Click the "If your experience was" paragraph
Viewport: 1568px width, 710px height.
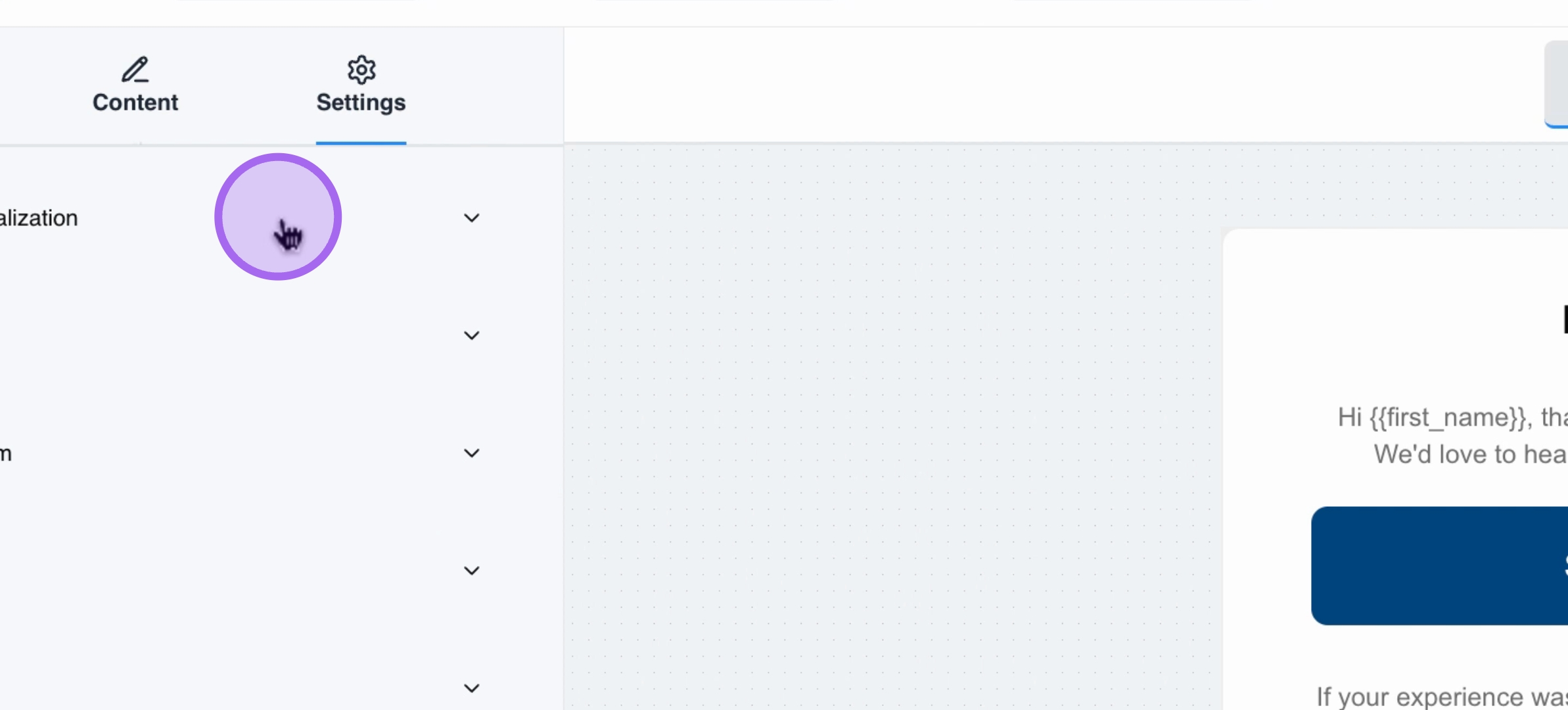[x=1442, y=696]
